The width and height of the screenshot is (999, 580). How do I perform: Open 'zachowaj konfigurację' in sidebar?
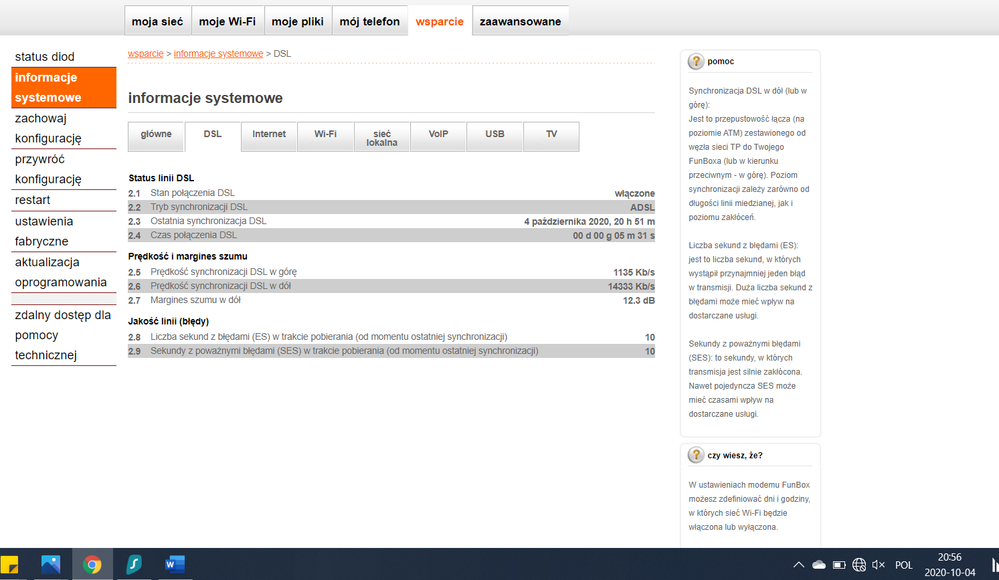[64, 128]
